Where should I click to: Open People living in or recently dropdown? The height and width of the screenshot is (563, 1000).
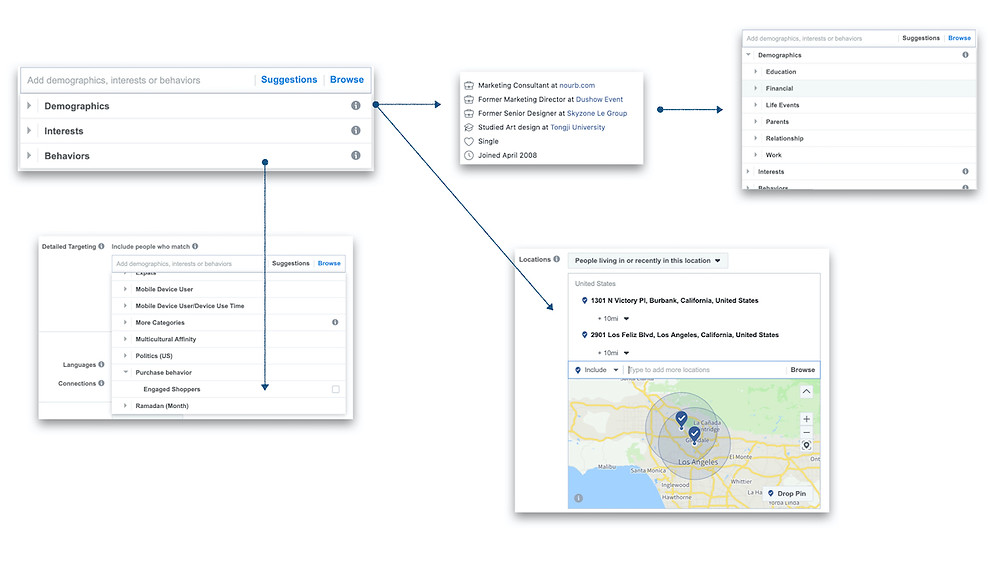coord(647,261)
